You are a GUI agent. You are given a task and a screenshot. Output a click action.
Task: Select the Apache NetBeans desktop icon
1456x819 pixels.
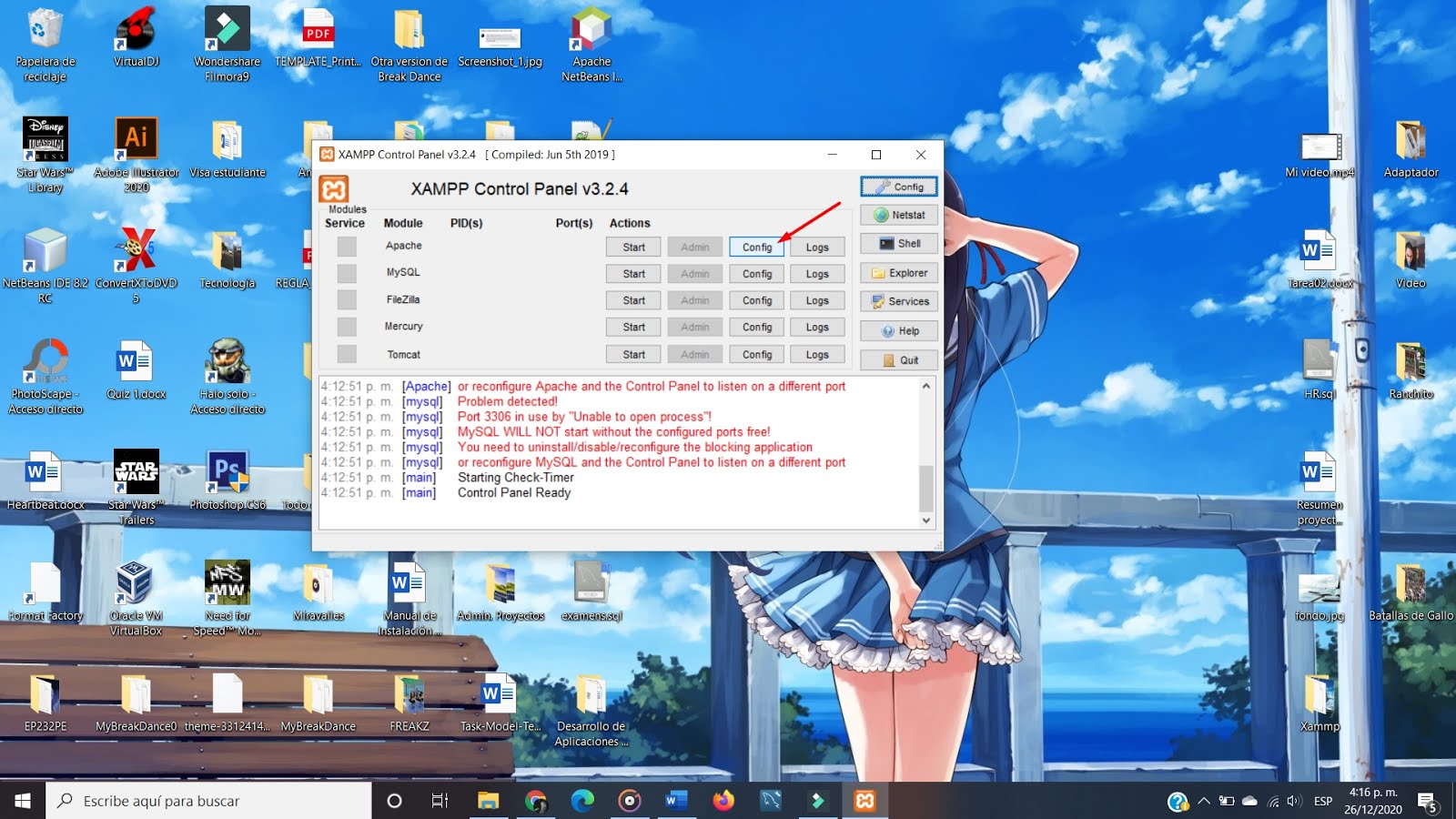pos(591,44)
